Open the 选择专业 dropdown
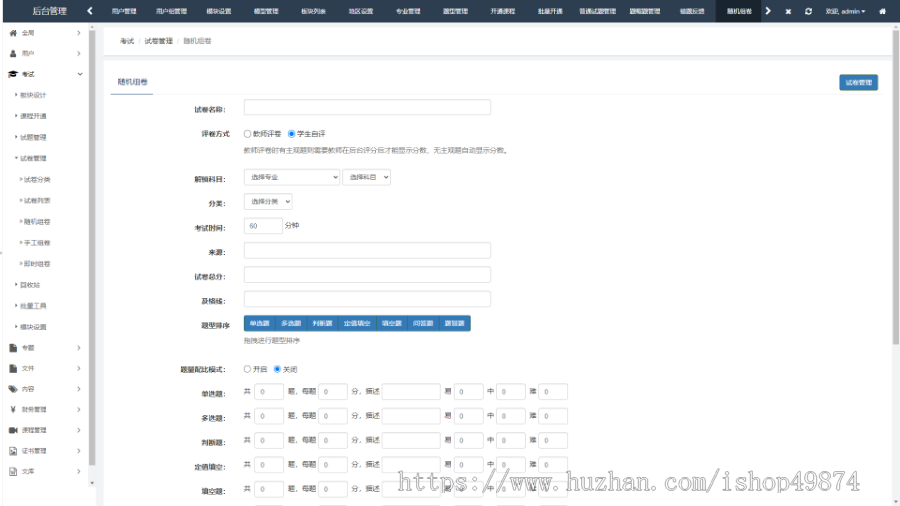The width and height of the screenshot is (900, 506). point(292,177)
